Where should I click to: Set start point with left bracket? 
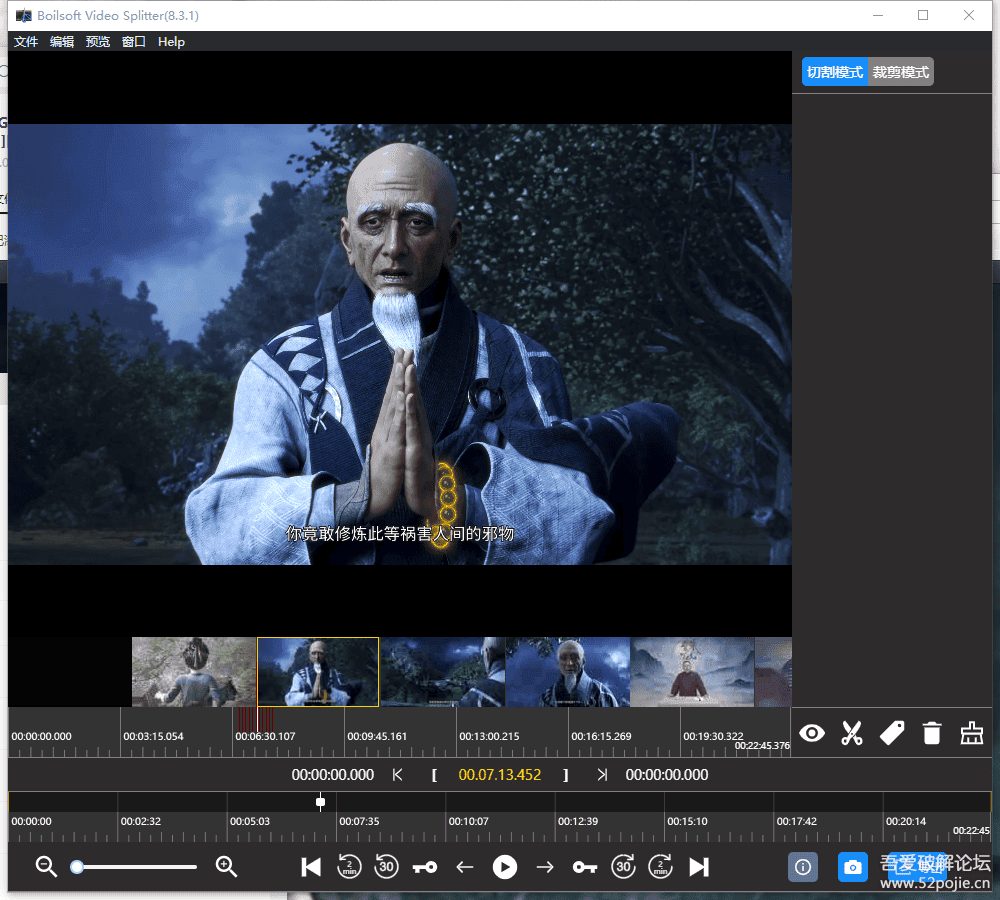point(434,775)
